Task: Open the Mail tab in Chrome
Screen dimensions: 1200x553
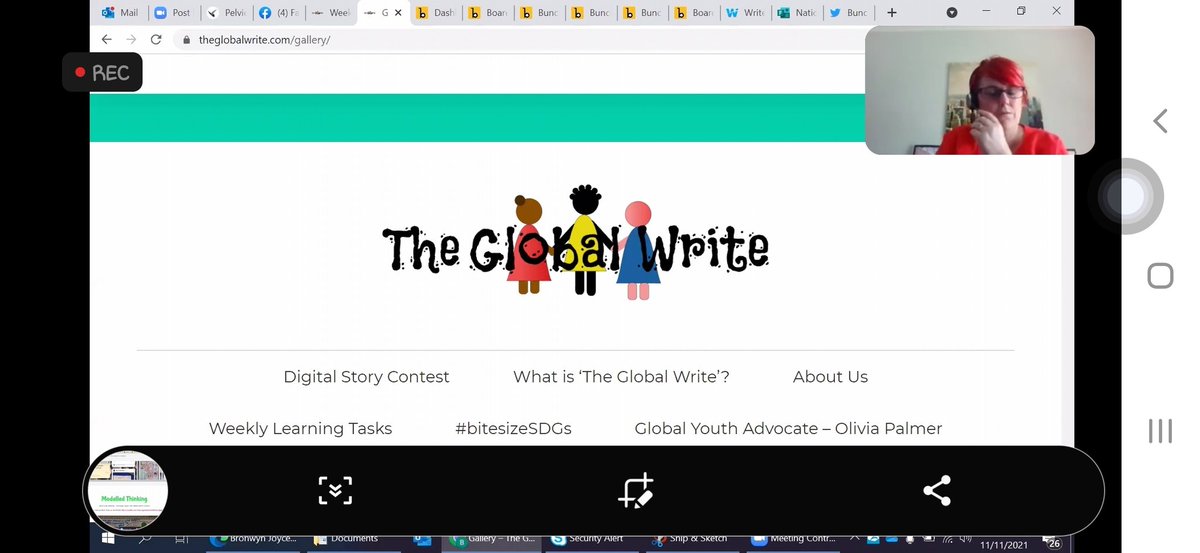Action: (x=119, y=13)
